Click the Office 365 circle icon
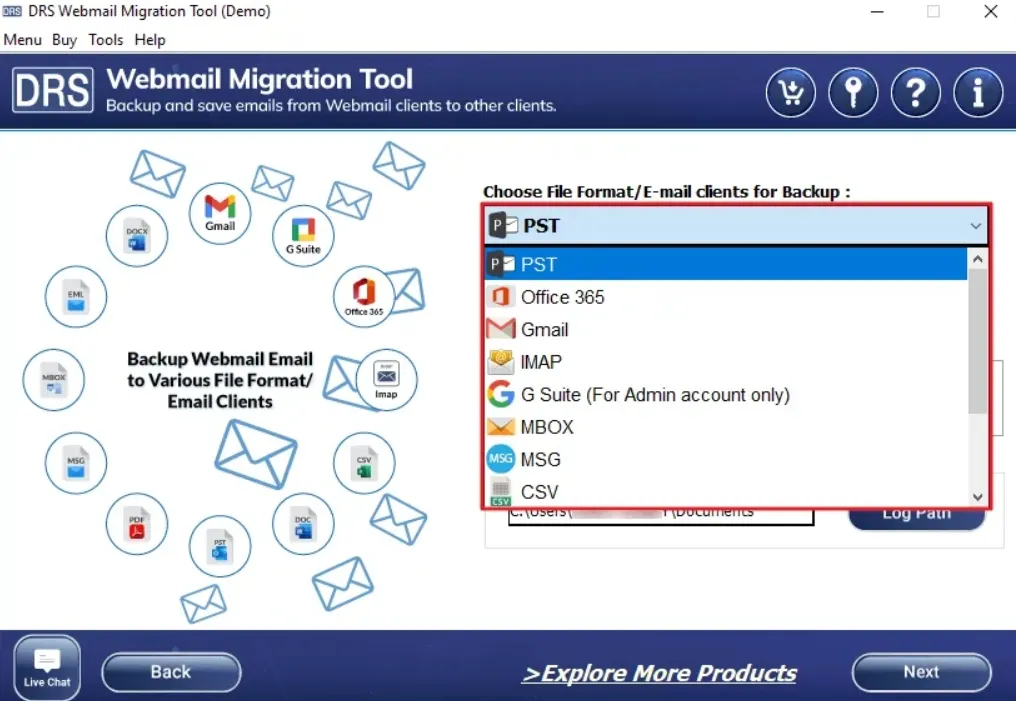The width and height of the screenshot is (1016, 701). coord(364,296)
